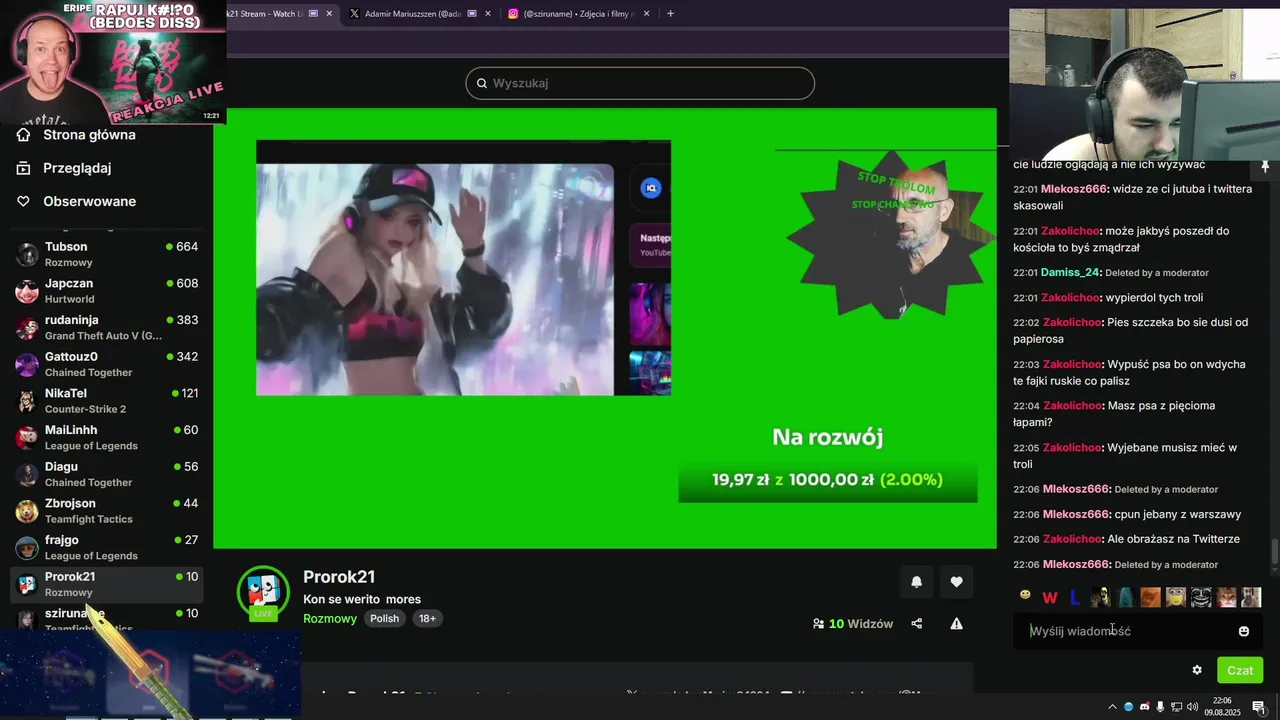Click the Damiss_24 username in chat
1280x720 pixels.
(x=1071, y=272)
